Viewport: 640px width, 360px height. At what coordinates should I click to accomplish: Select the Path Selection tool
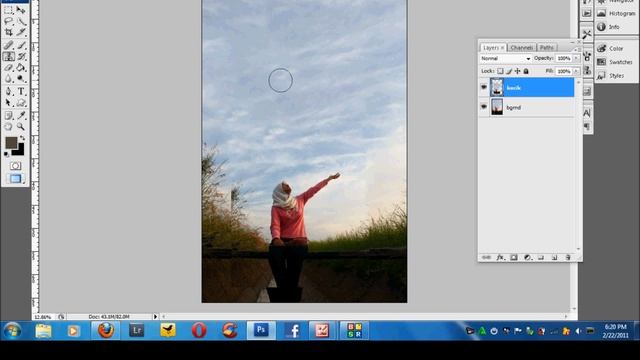pos(9,102)
